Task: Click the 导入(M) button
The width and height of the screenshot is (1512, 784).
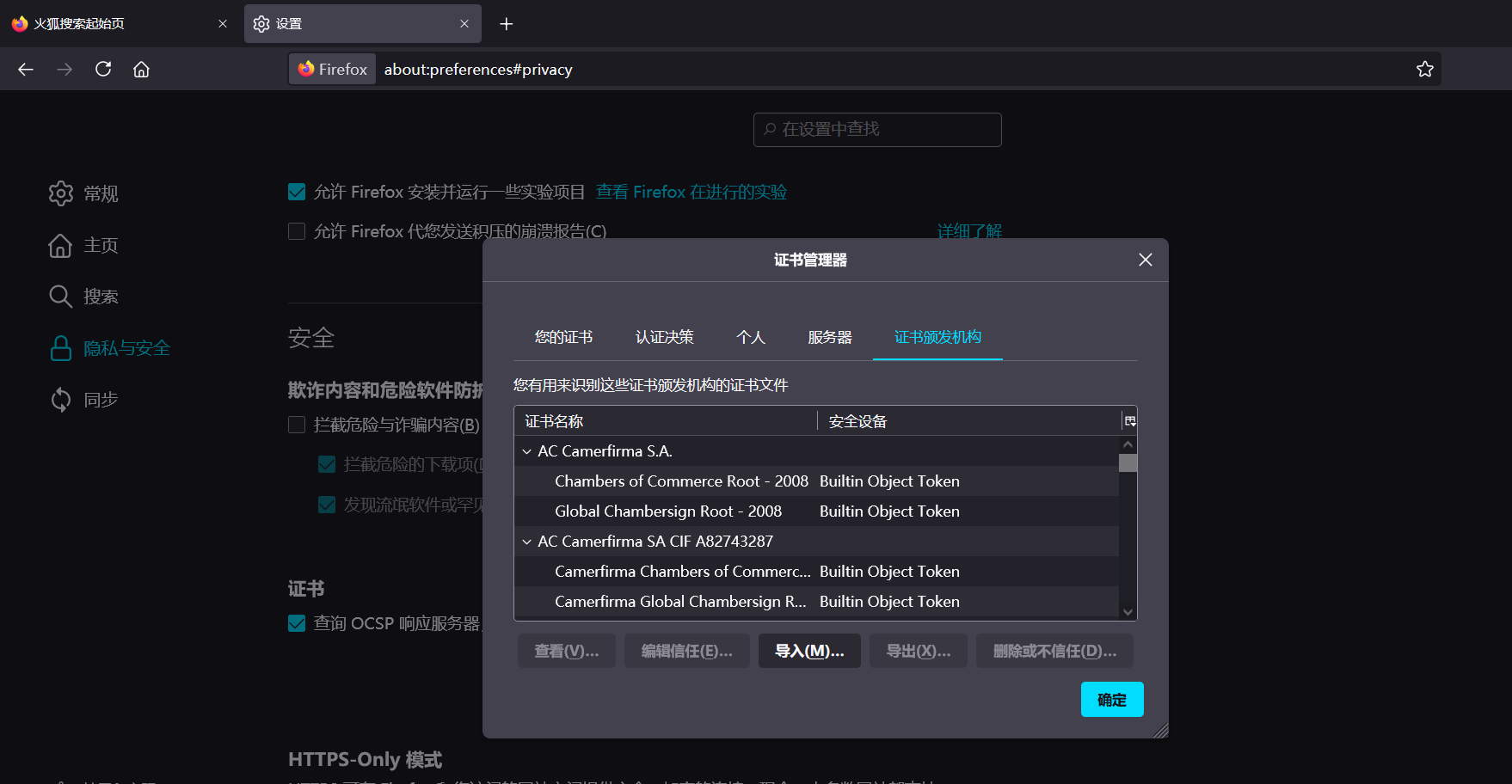Action: point(808,651)
